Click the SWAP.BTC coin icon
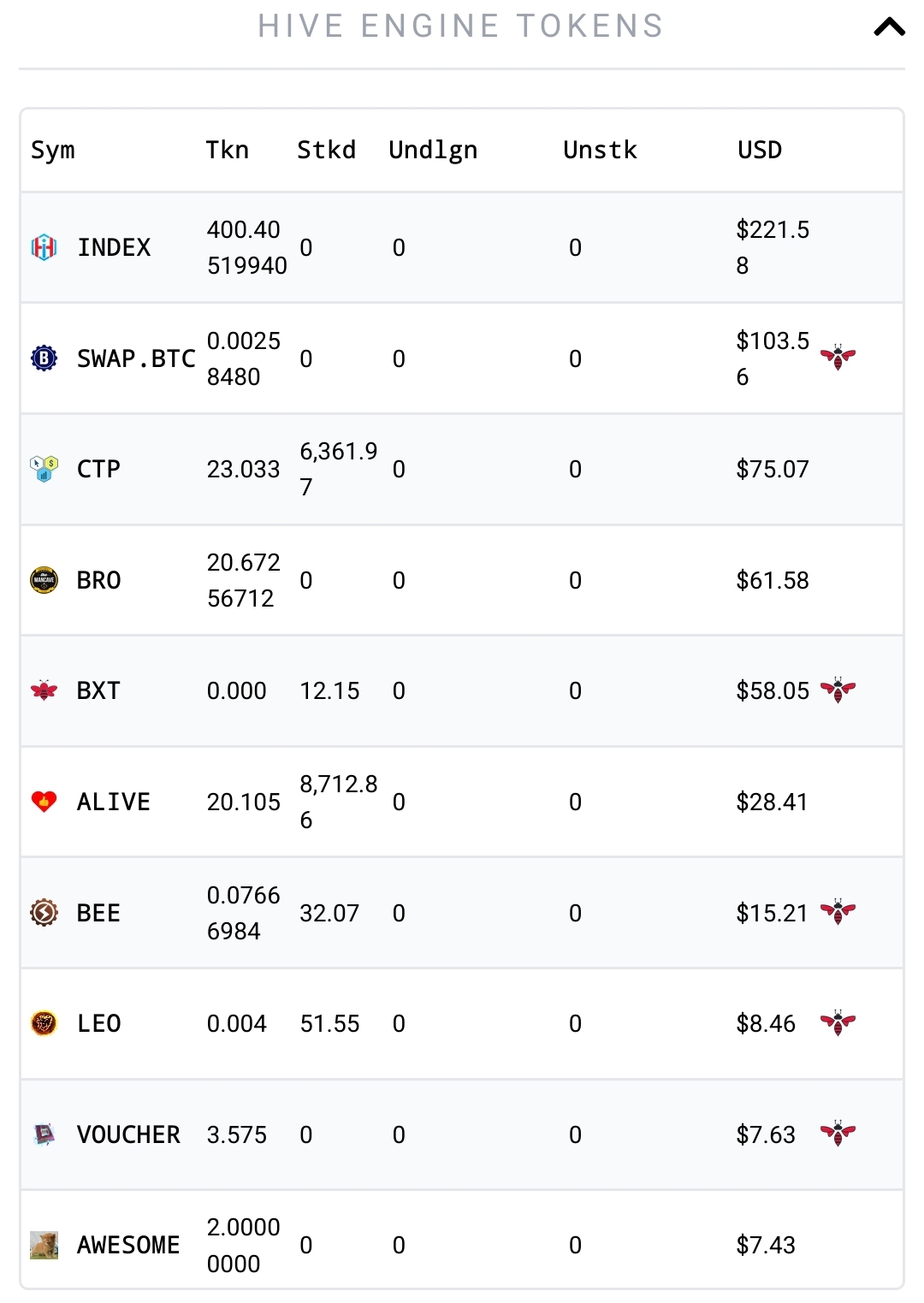 (44, 358)
